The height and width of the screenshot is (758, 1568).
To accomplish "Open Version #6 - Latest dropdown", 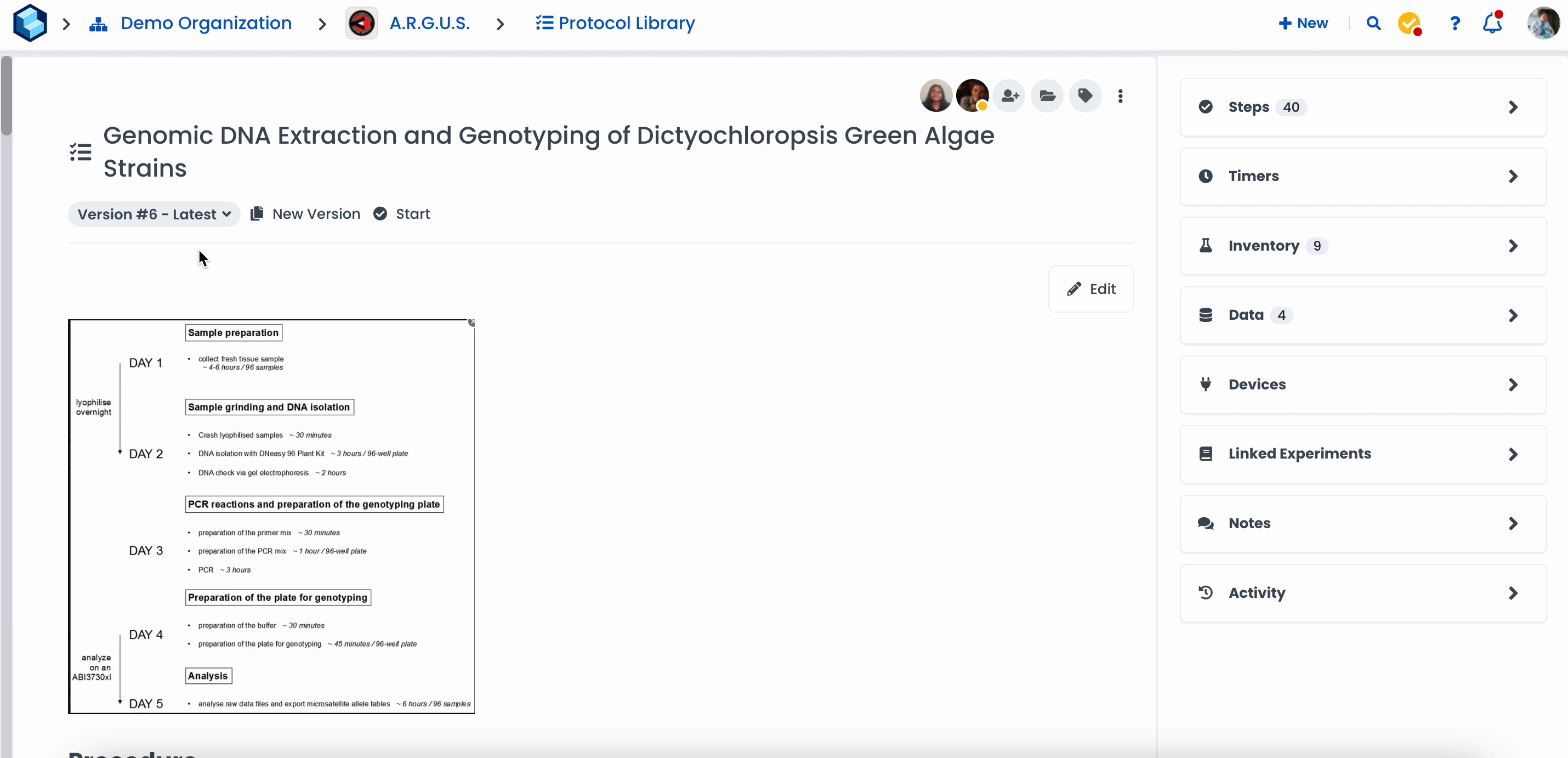I will pyautogui.click(x=154, y=214).
